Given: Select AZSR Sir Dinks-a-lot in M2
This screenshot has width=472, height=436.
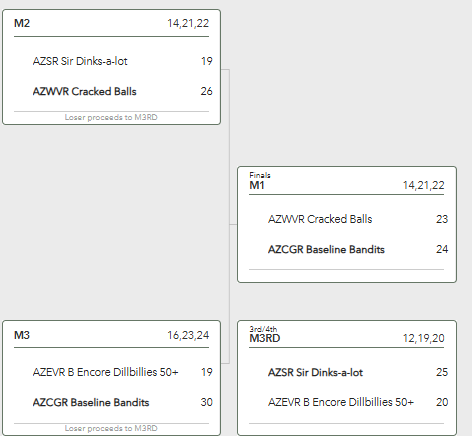Looking at the screenshot, I should (80, 61).
